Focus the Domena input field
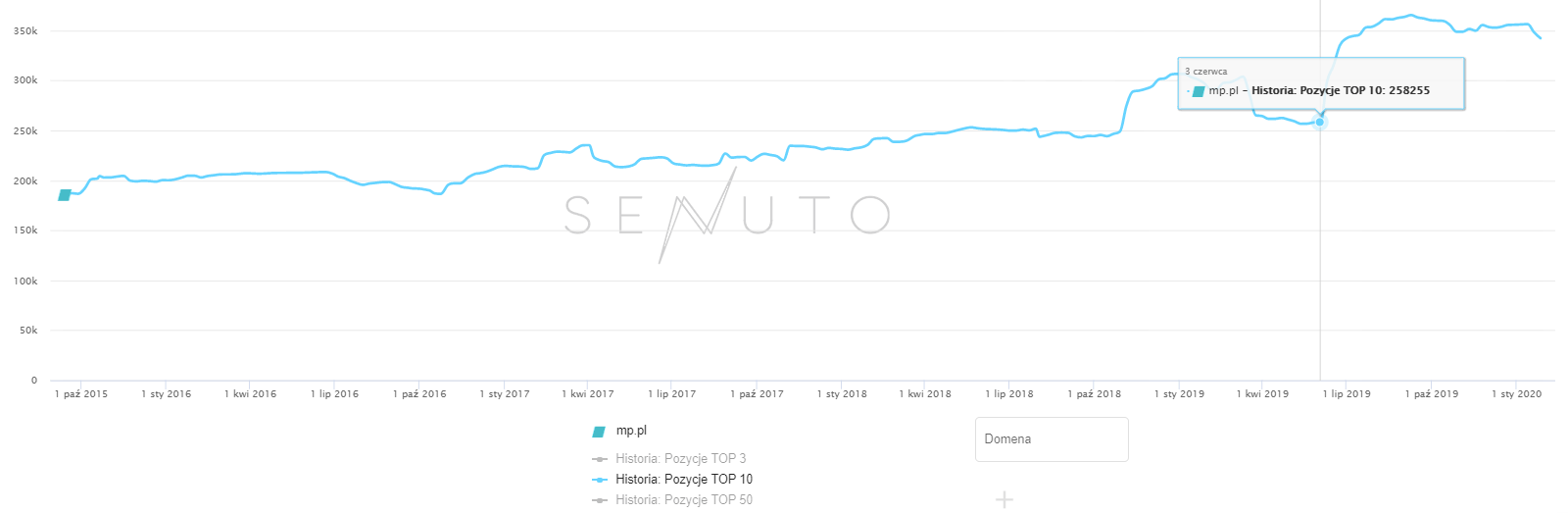 pyautogui.click(x=1052, y=439)
